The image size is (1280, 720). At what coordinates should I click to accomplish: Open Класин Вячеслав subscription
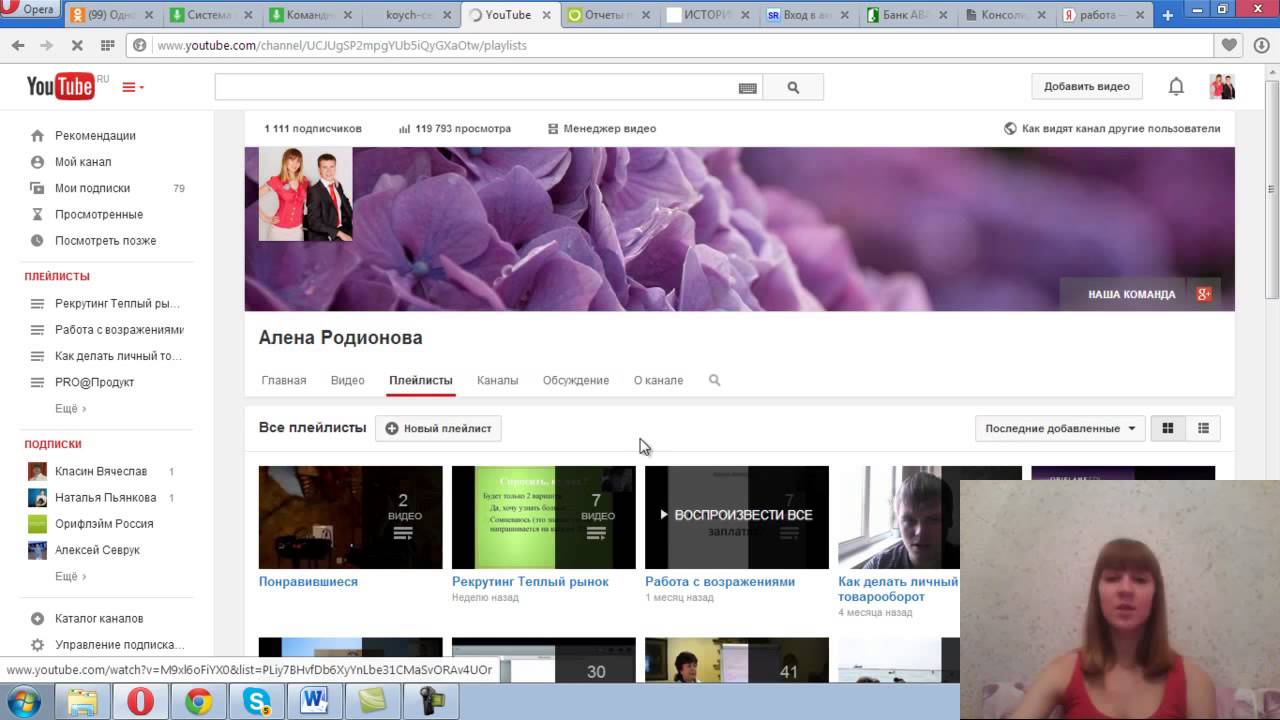click(x=101, y=471)
